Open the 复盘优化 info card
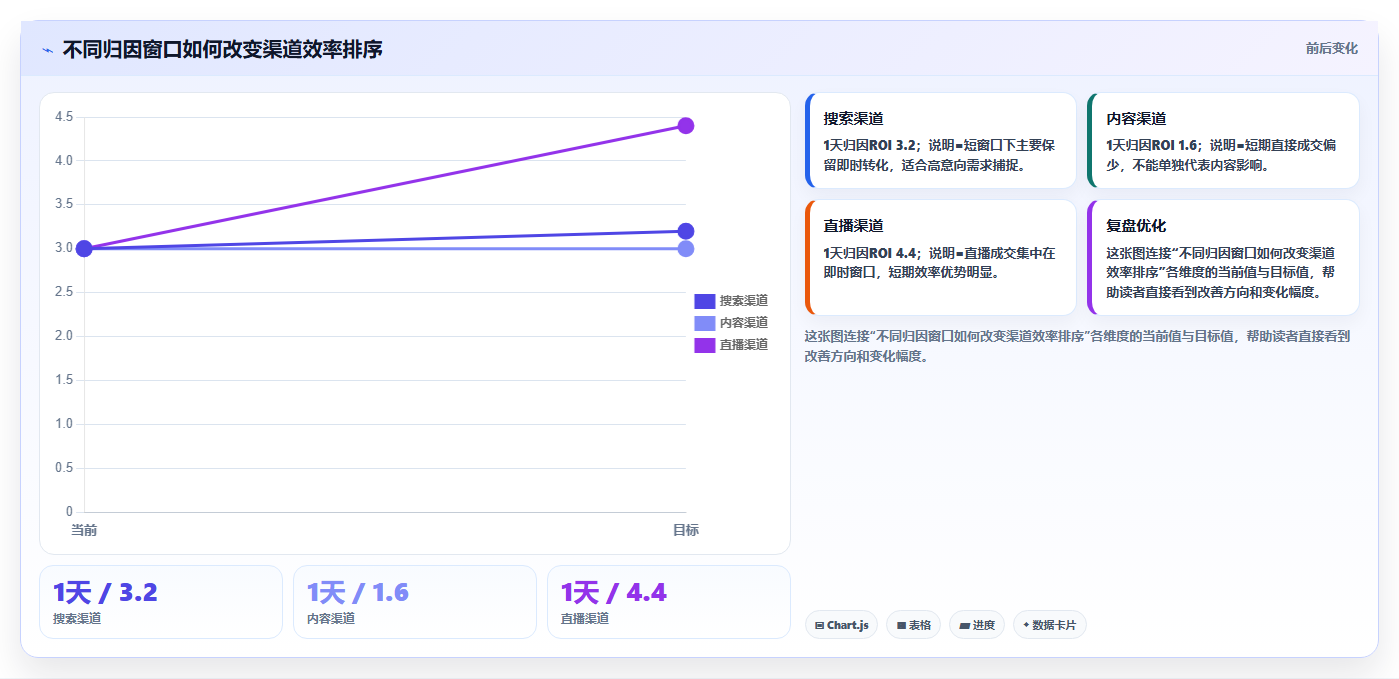Image resolution: width=1399 pixels, height=679 pixels. pos(1223,258)
